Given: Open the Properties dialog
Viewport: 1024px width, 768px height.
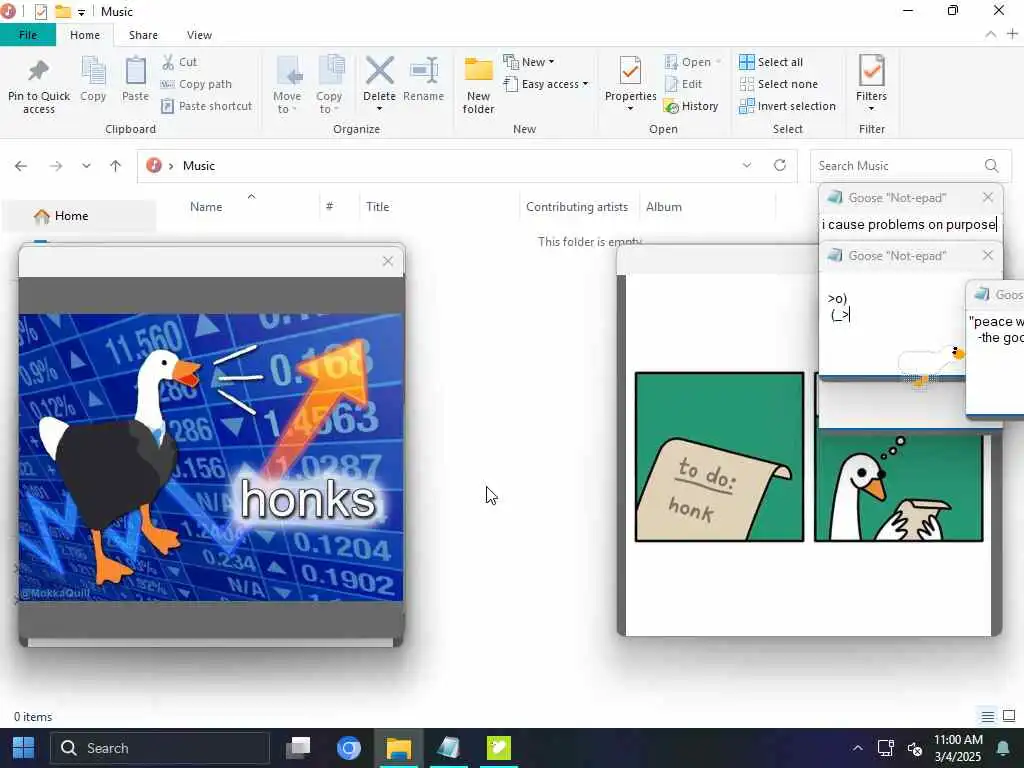Looking at the screenshot, I should click(630, 84).
